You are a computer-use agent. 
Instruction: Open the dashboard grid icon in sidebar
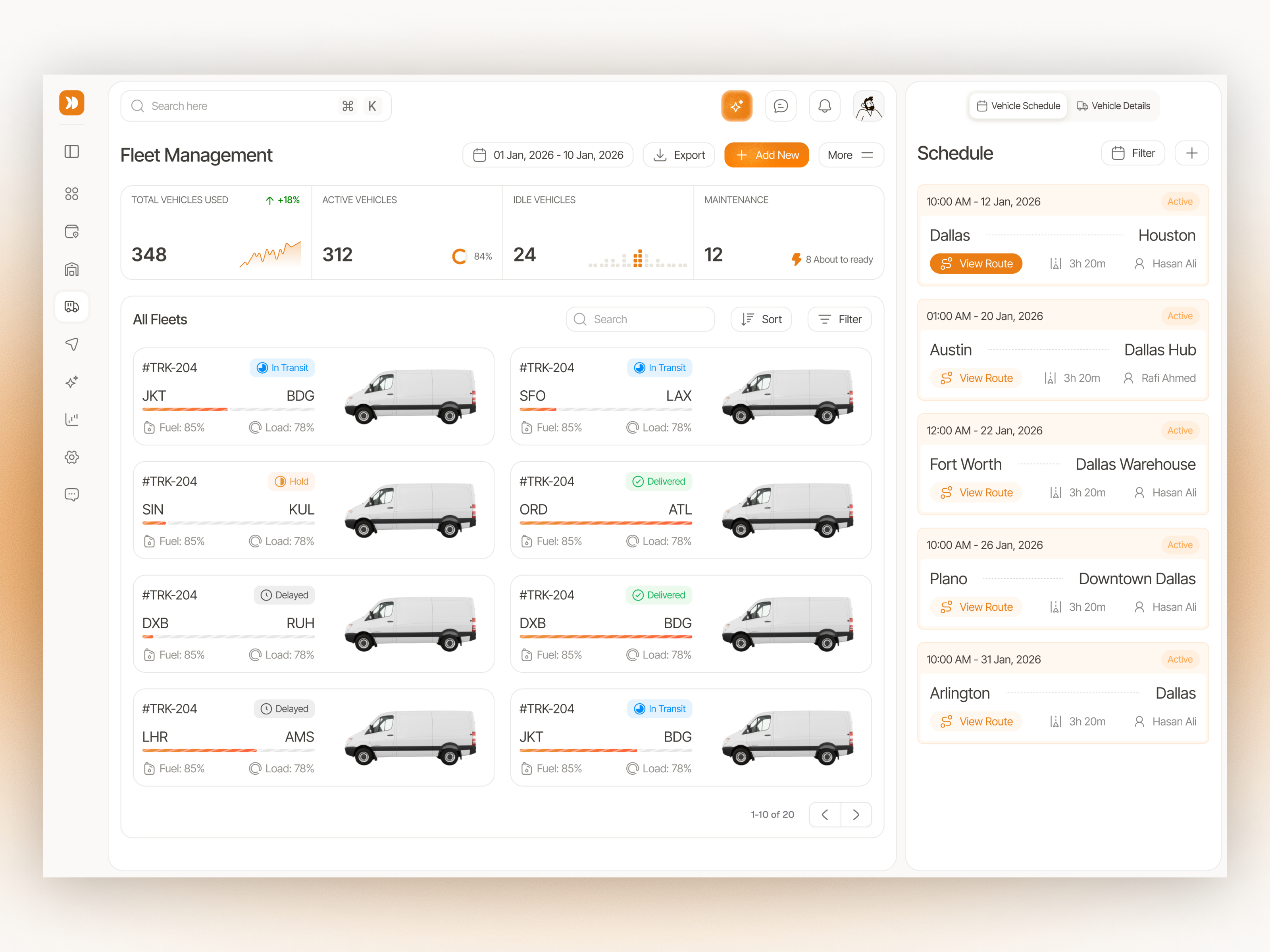pyautogui.click(x=72, y=194)
